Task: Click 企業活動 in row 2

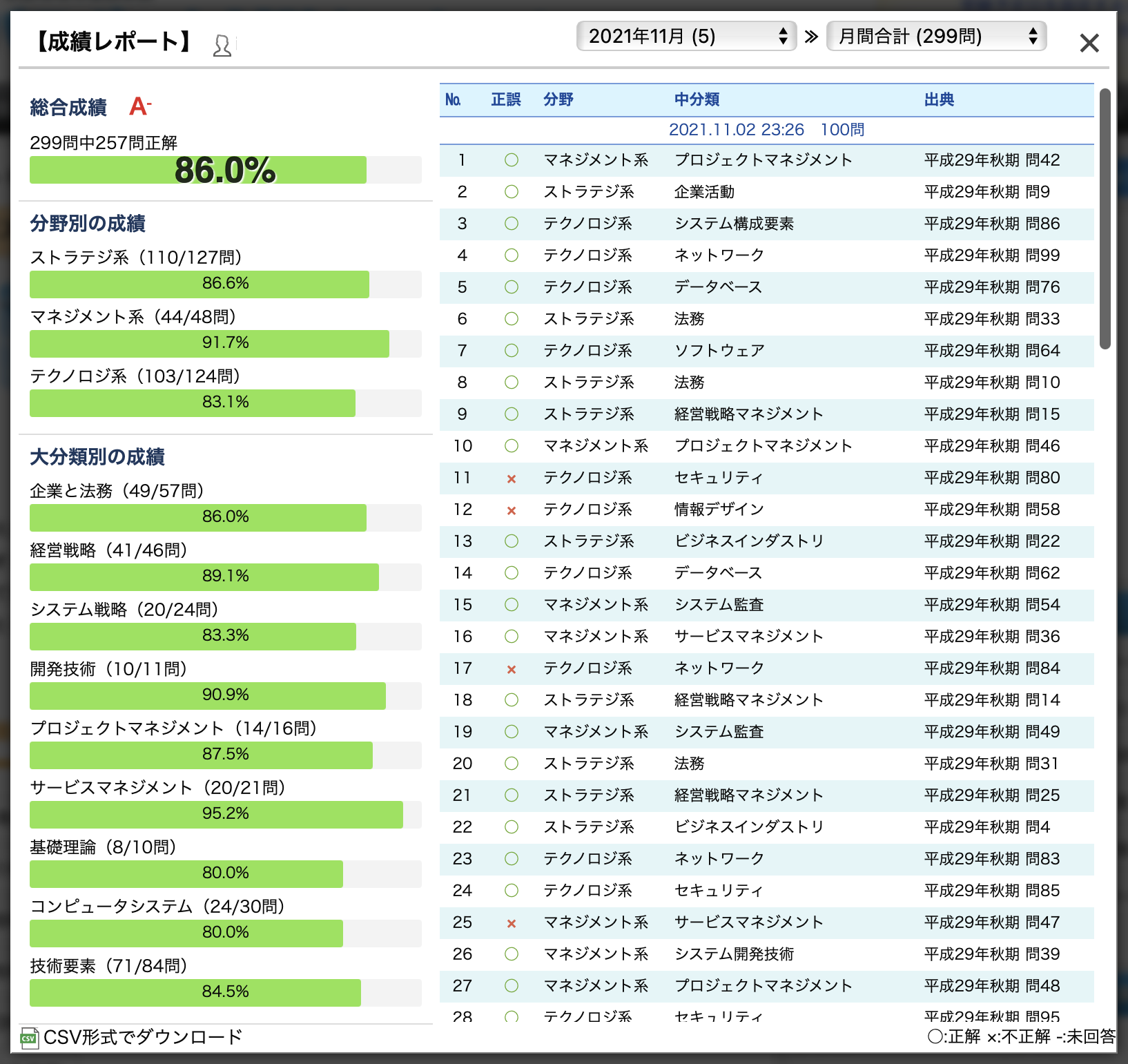Action: pos(704,192)
